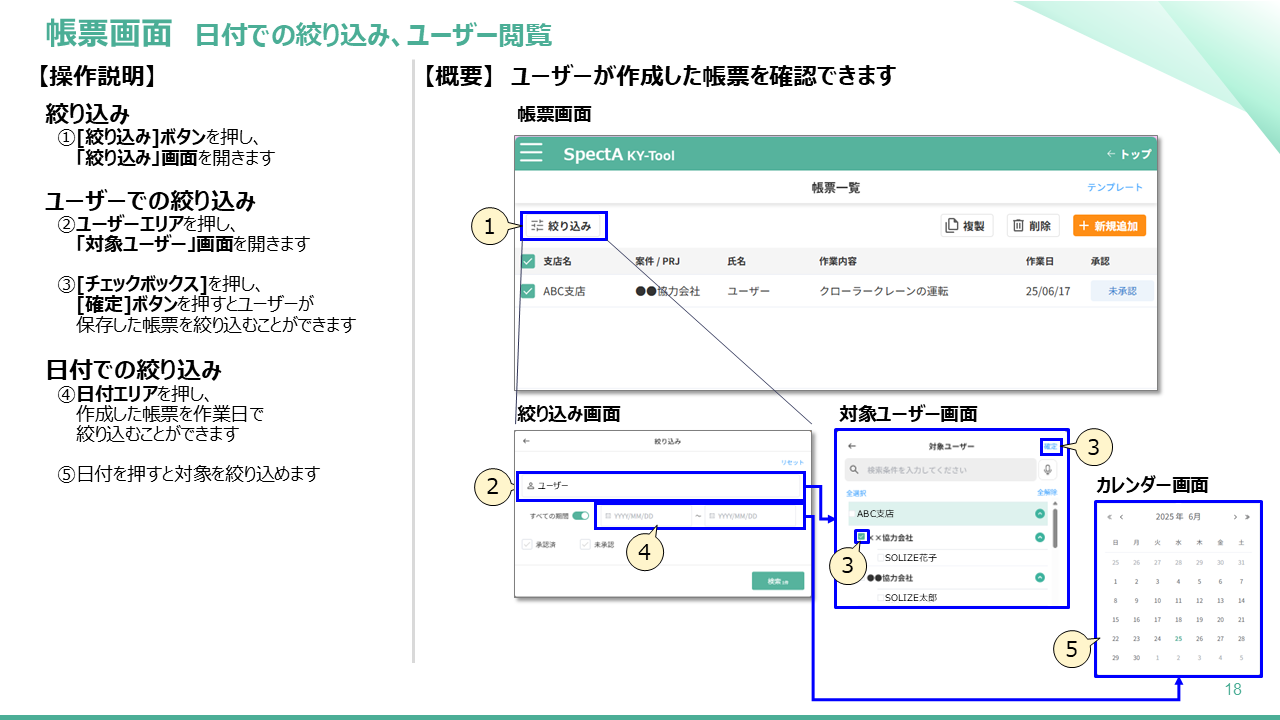Image resolution: width=1280 pixels, height=720 pixels.
Task: Click the 未承認 status badge in table row
Action: pyautogui.click(x=1121, y=291)
